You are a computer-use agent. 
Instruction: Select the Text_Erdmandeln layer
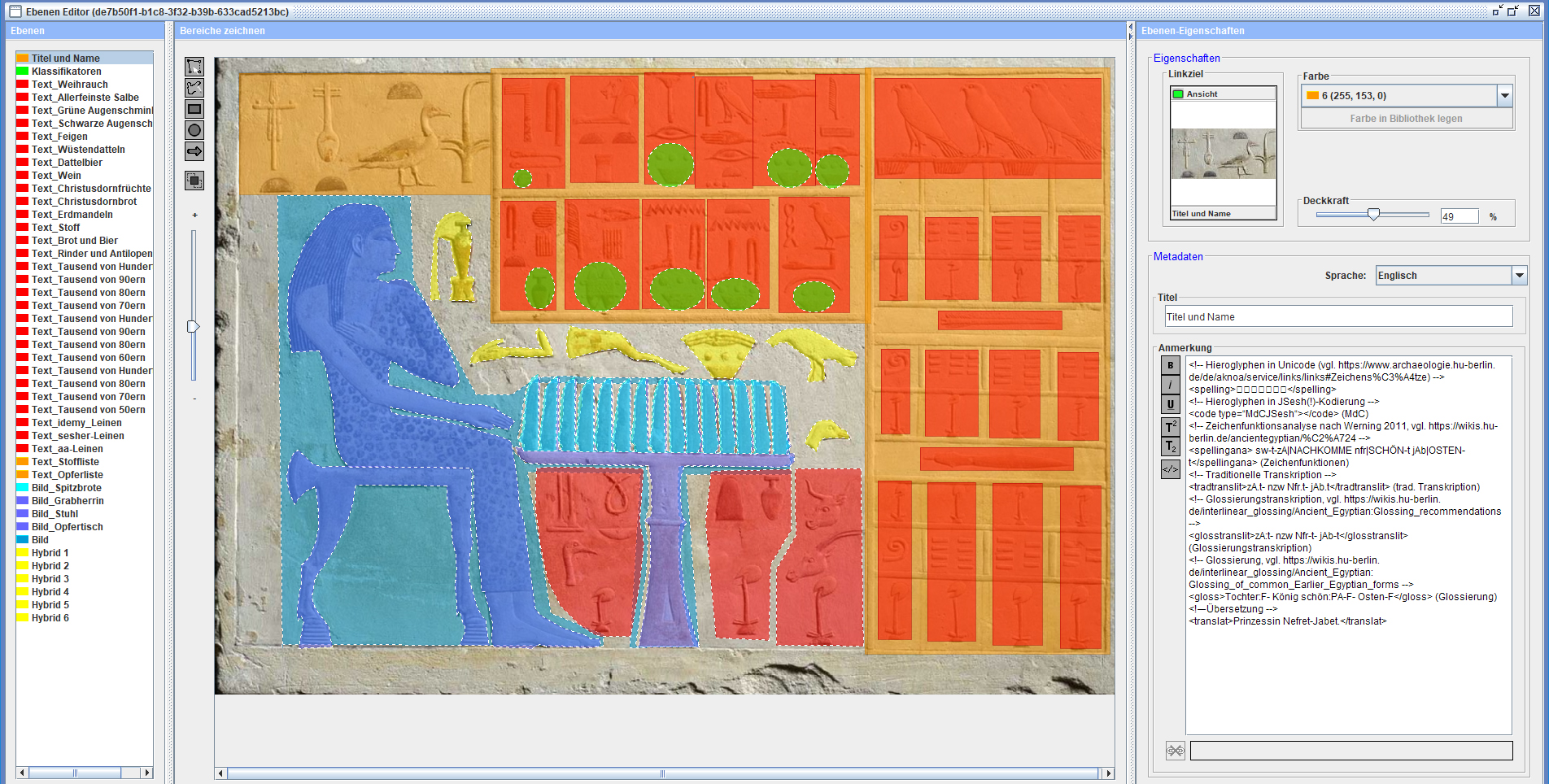point(85,215)
